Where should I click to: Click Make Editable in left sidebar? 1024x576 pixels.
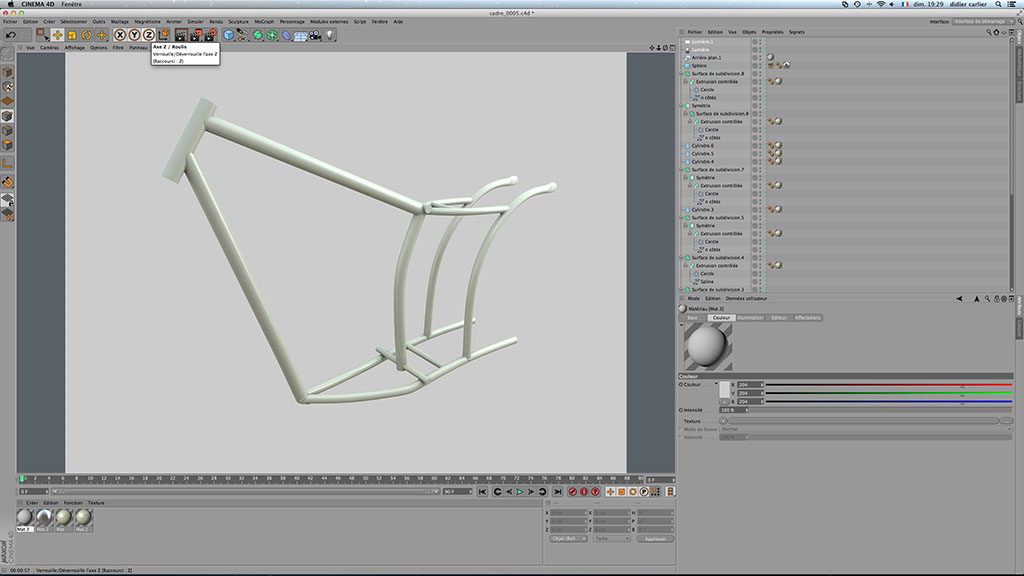pyautogui.click(x=7, y=54)
